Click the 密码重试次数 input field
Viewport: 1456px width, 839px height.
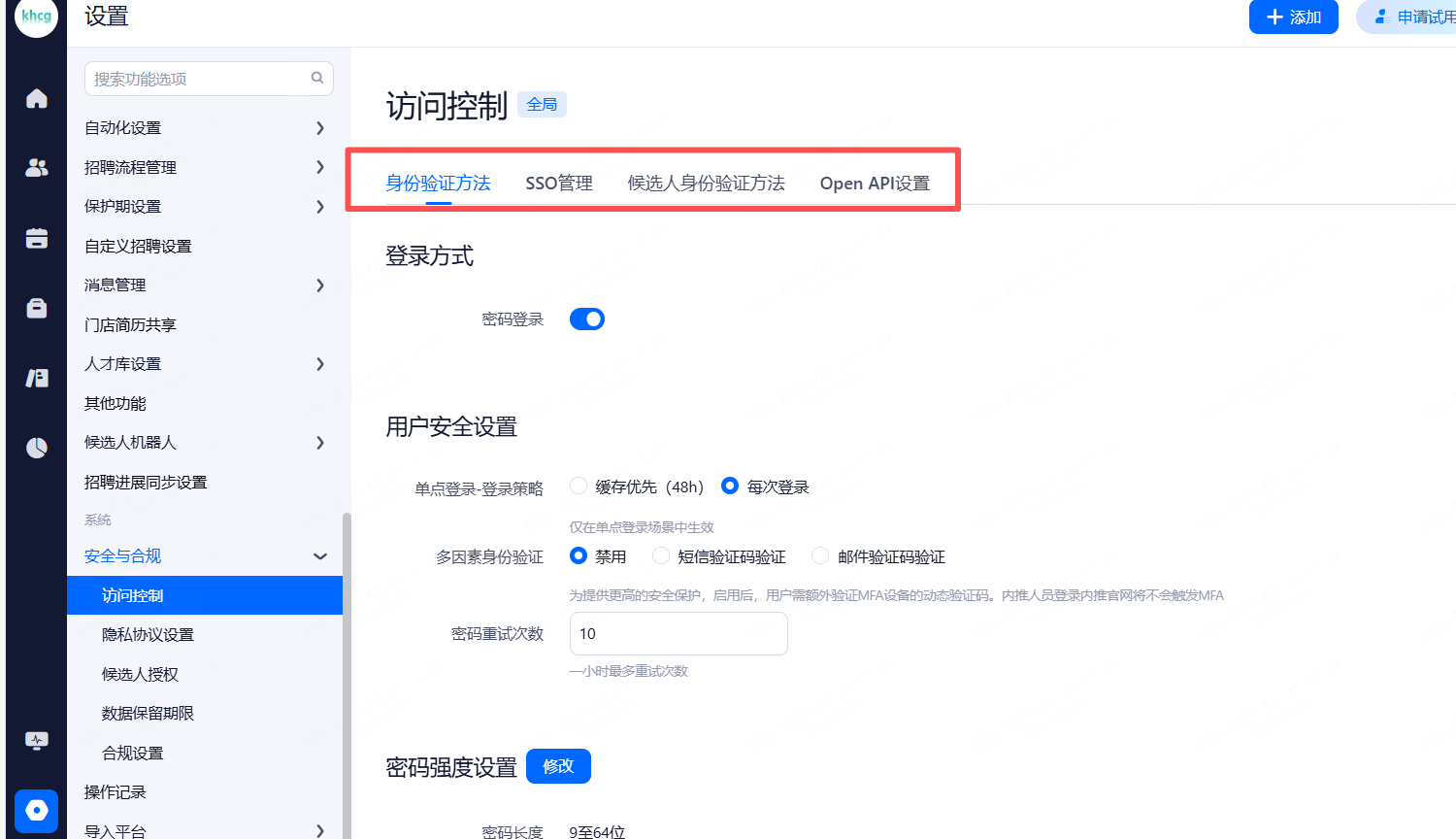pos(678,634)
